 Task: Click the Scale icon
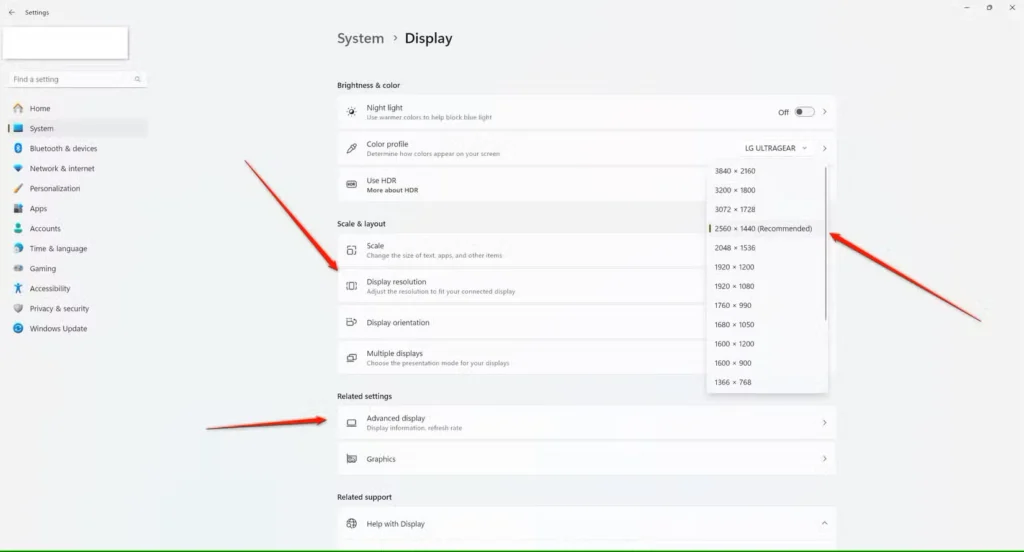[x=351, y=250]
